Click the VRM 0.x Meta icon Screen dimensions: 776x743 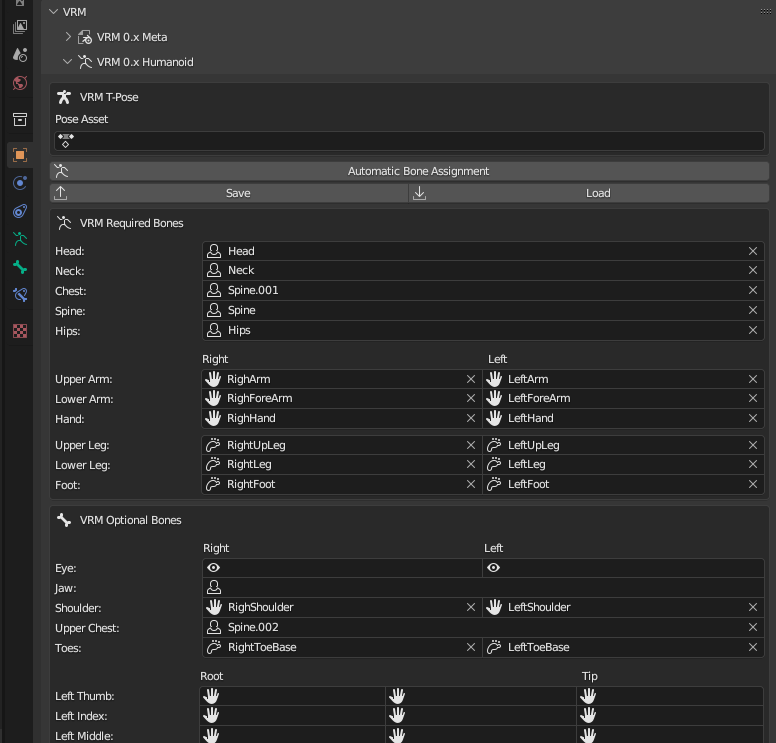[x=85, y=37]
